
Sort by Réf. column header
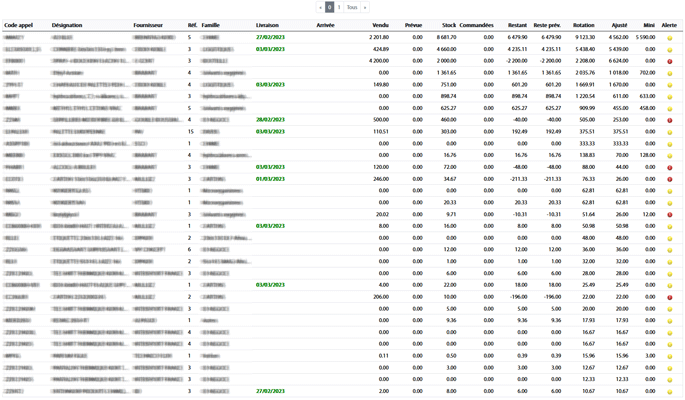[x=192, y=25]
